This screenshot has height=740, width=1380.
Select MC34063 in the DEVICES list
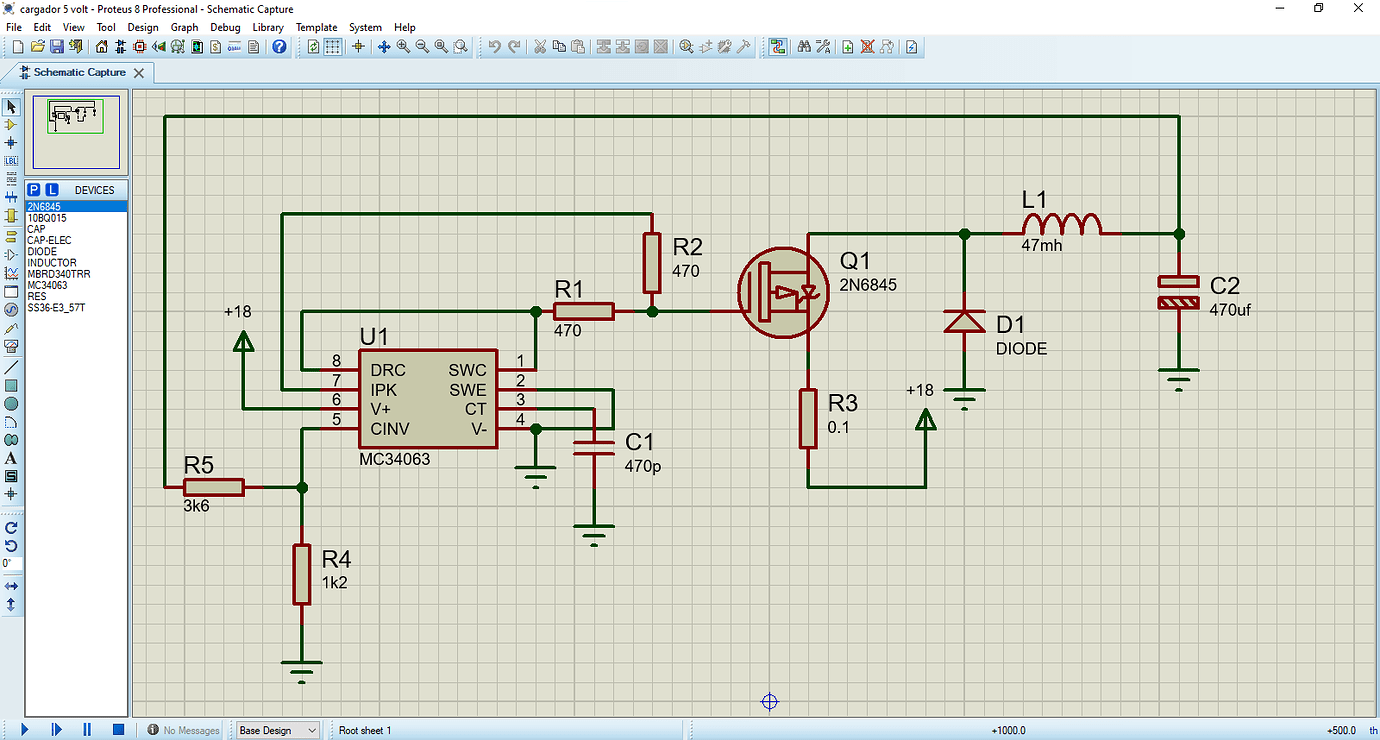[x=46, y=285]
